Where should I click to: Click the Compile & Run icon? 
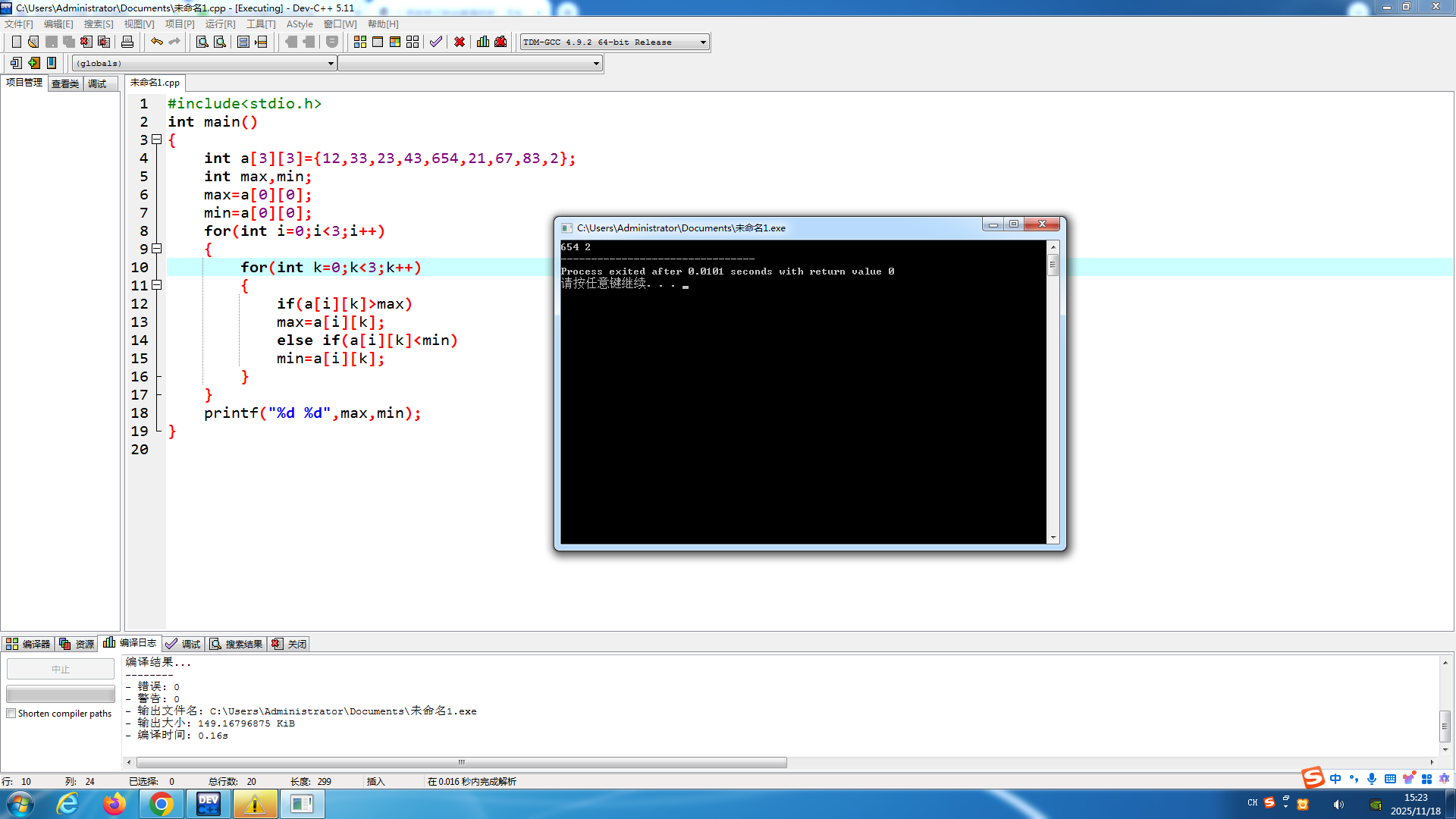click(395, 42)
